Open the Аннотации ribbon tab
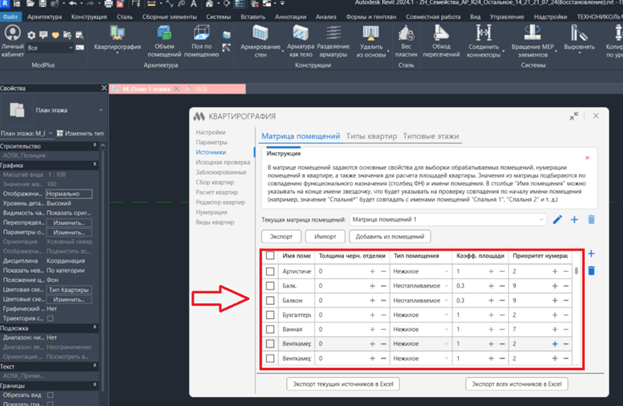 pyautogui.click(x=290, y=17)
